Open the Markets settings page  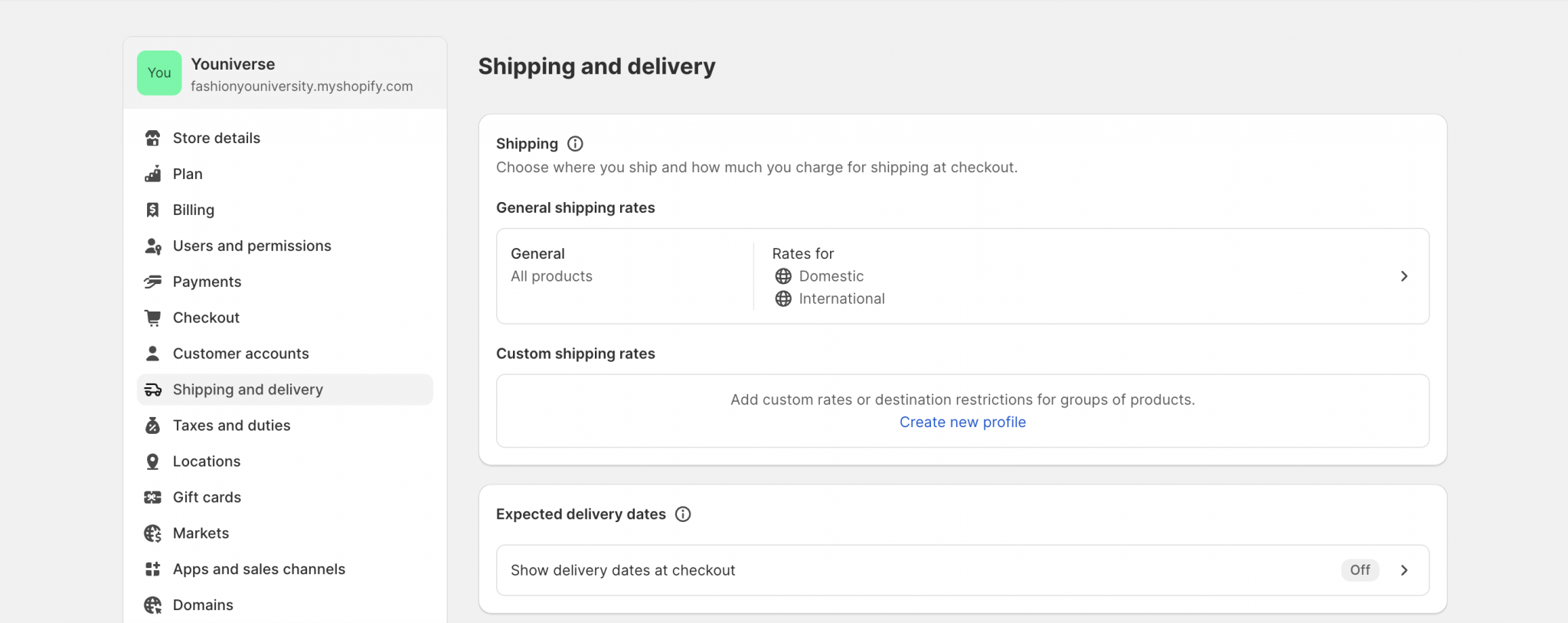click(x=201, y=533)
